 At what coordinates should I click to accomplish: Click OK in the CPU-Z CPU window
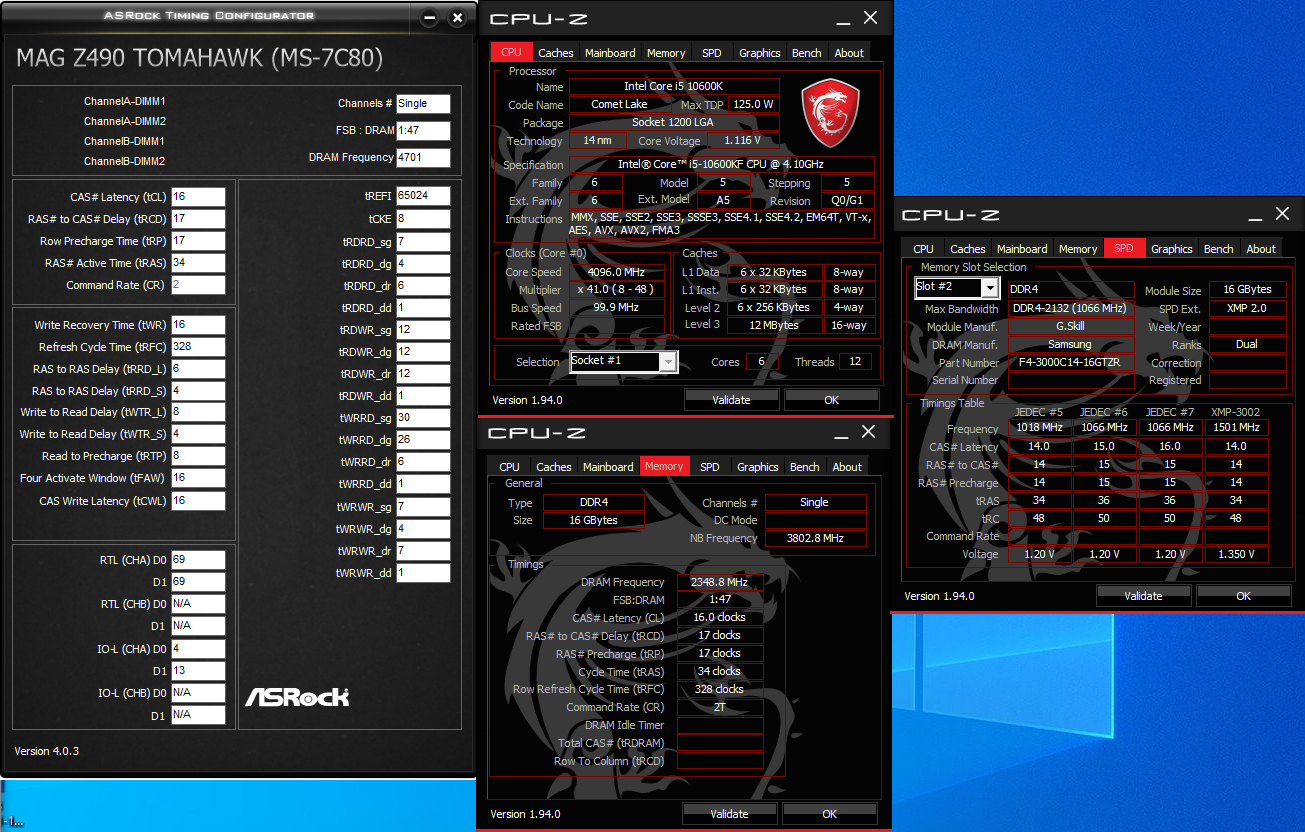pyautogui.click(x=832, y=400)
